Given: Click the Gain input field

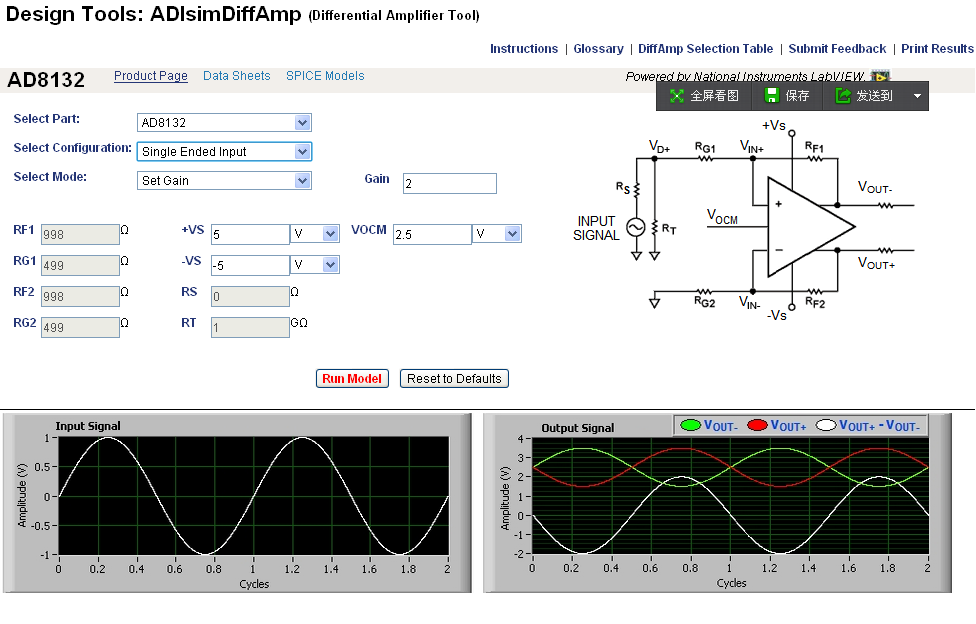Looking at the screenshot, I should (x=449, y=184).
